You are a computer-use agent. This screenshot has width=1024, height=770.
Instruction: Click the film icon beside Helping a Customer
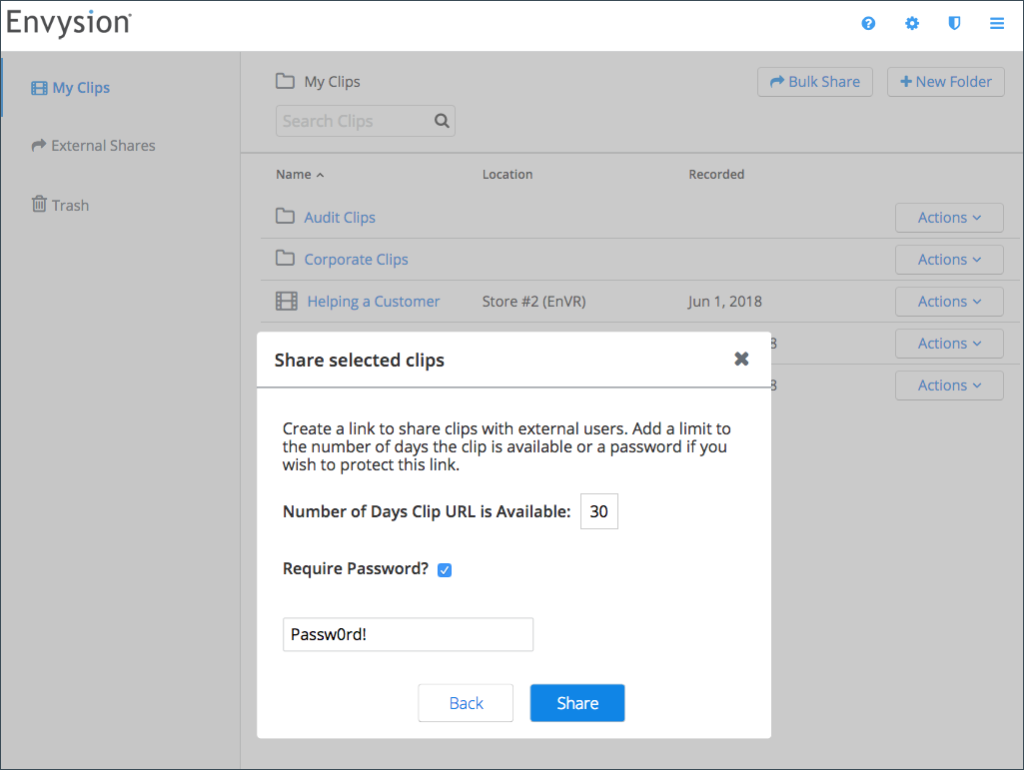pos(287,301)
